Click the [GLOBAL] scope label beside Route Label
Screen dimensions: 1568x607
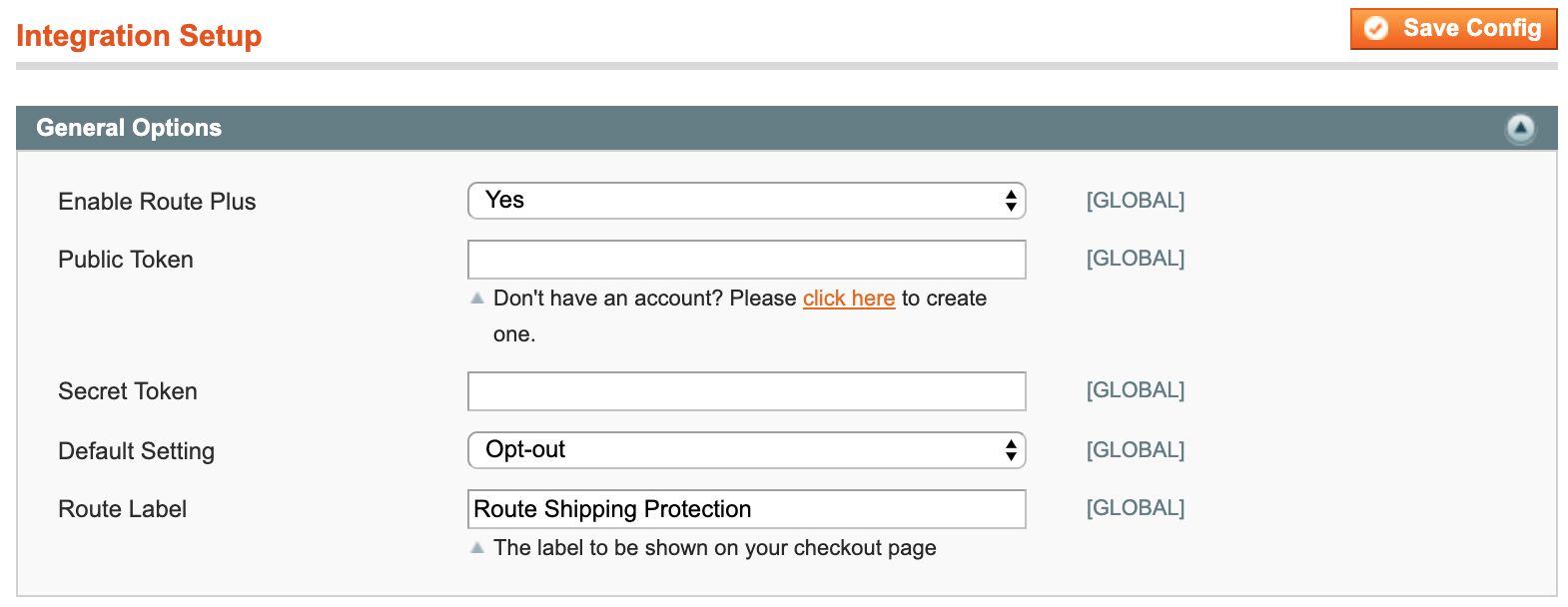[x=1135, y=508]
